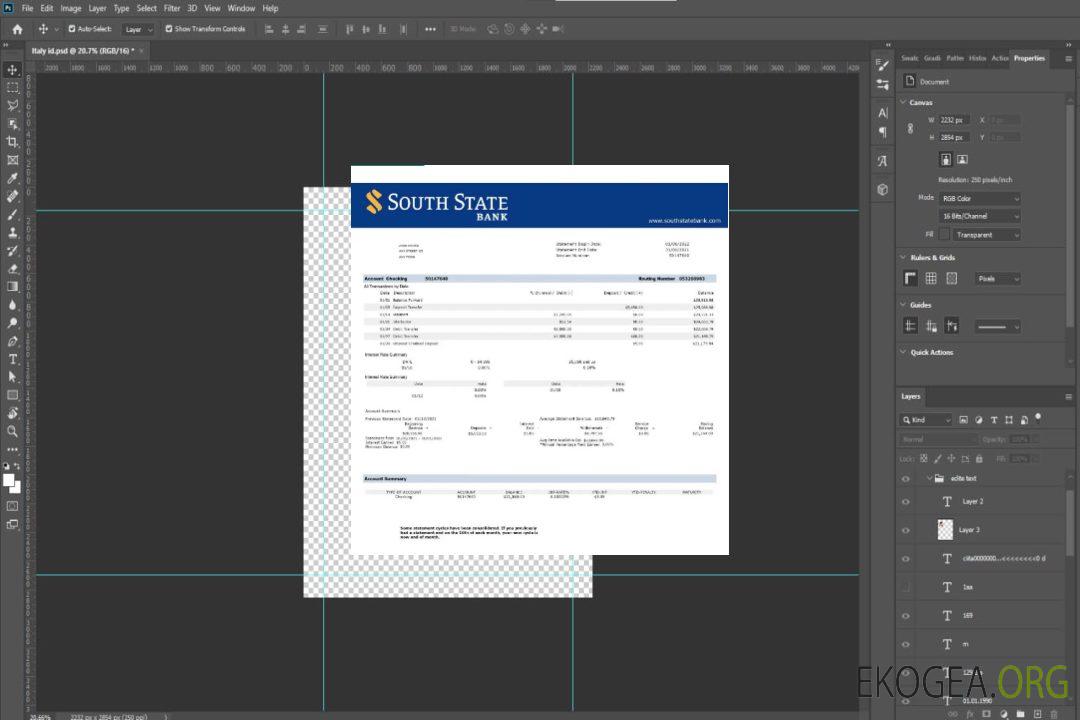Screen dimensions: 1080x720
Task: Toggle the layer filter on/off switch
Action: pos(1038,418)
